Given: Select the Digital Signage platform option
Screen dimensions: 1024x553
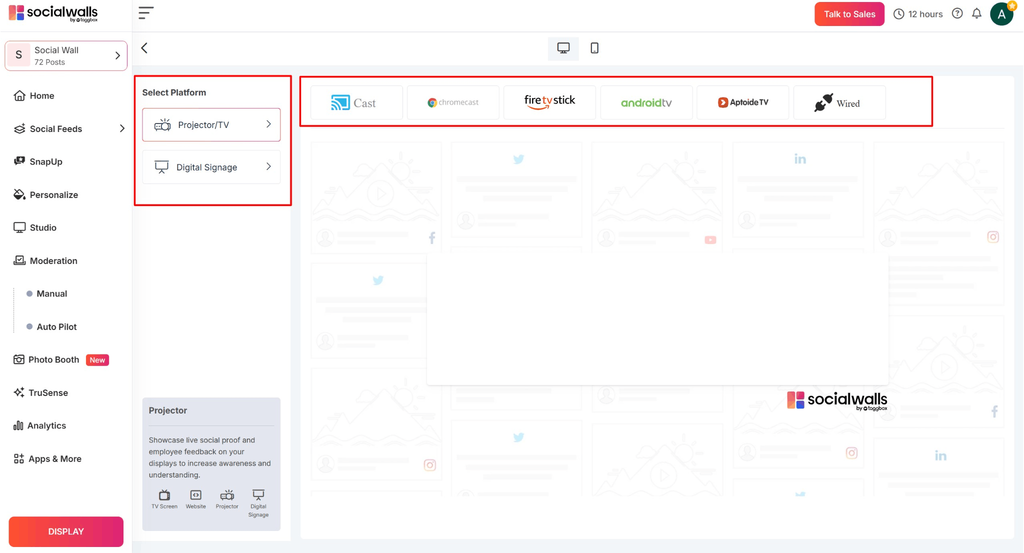Looking at the screenshot, I should pos(211,167).
